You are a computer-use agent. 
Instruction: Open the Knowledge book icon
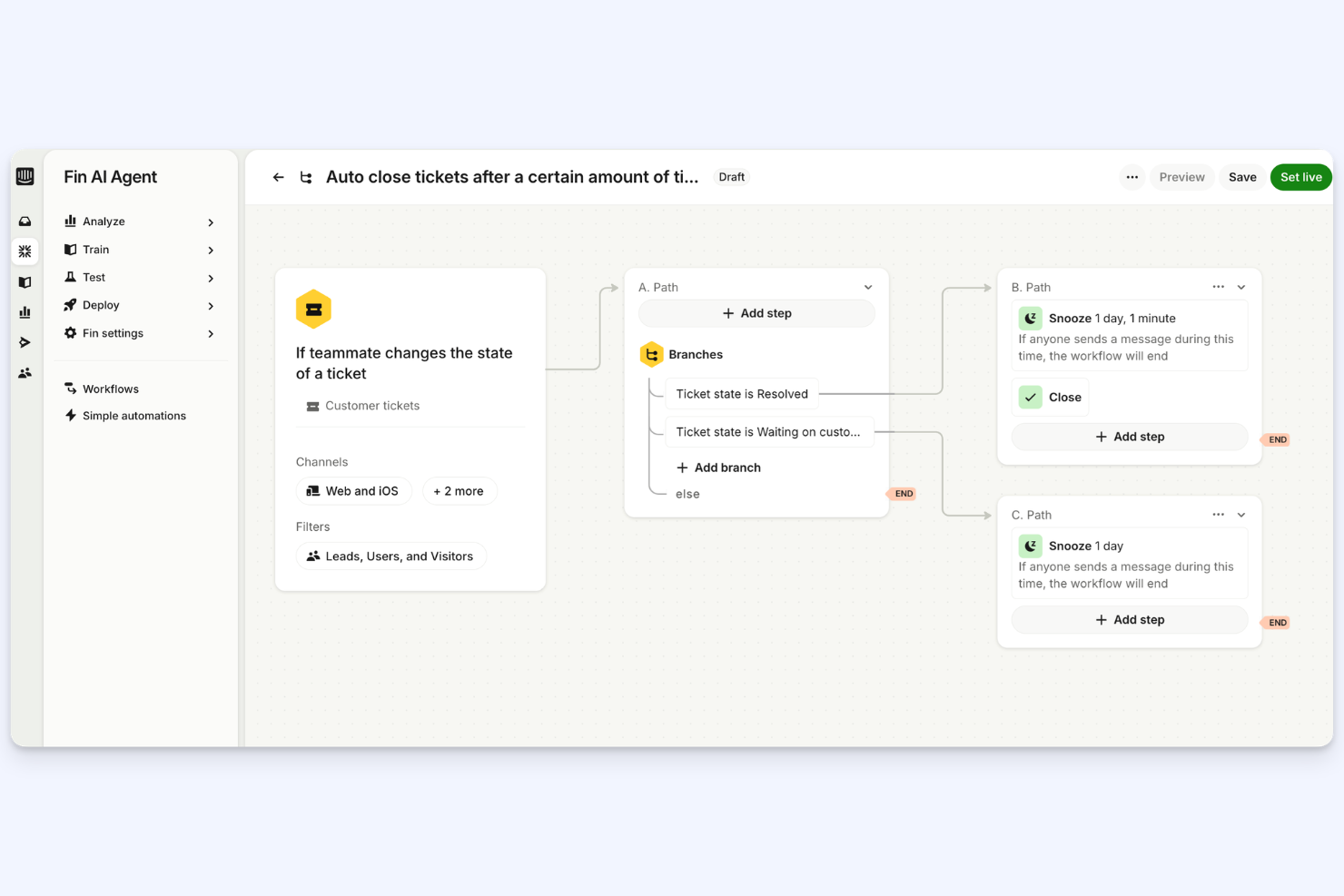25,281
